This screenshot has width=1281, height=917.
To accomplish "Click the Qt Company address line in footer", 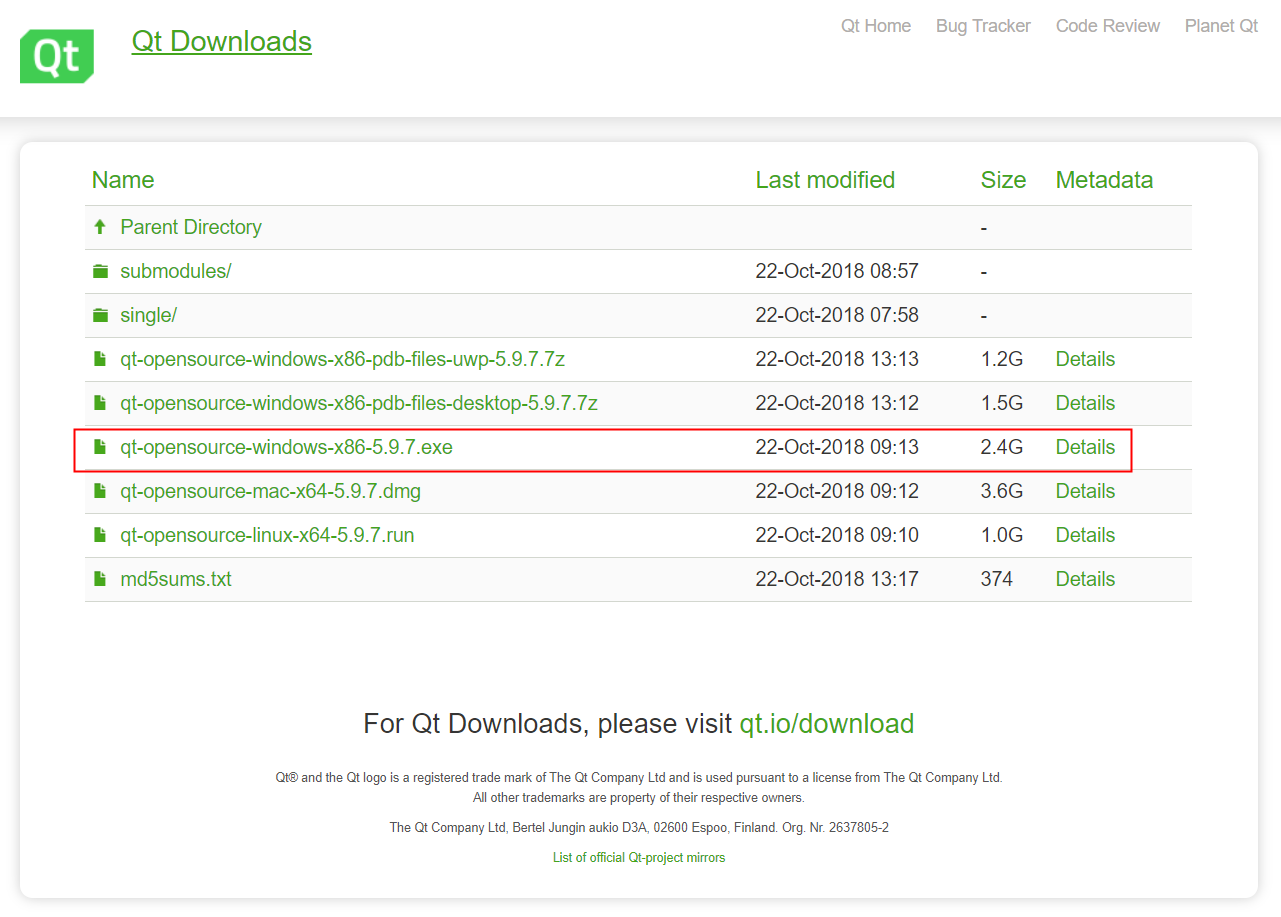I will click(x=639, y=827).
